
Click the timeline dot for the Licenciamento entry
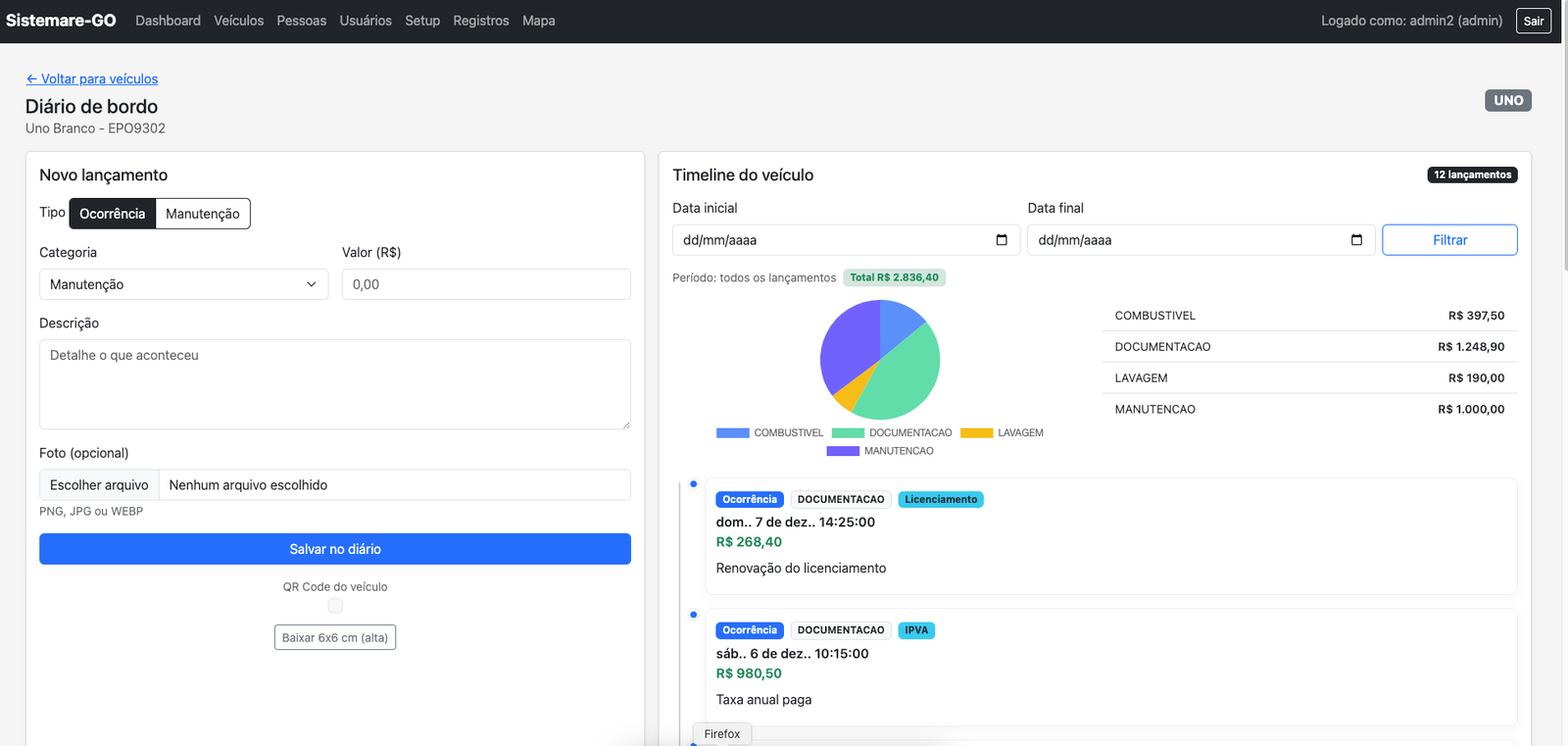coord(694,484)
